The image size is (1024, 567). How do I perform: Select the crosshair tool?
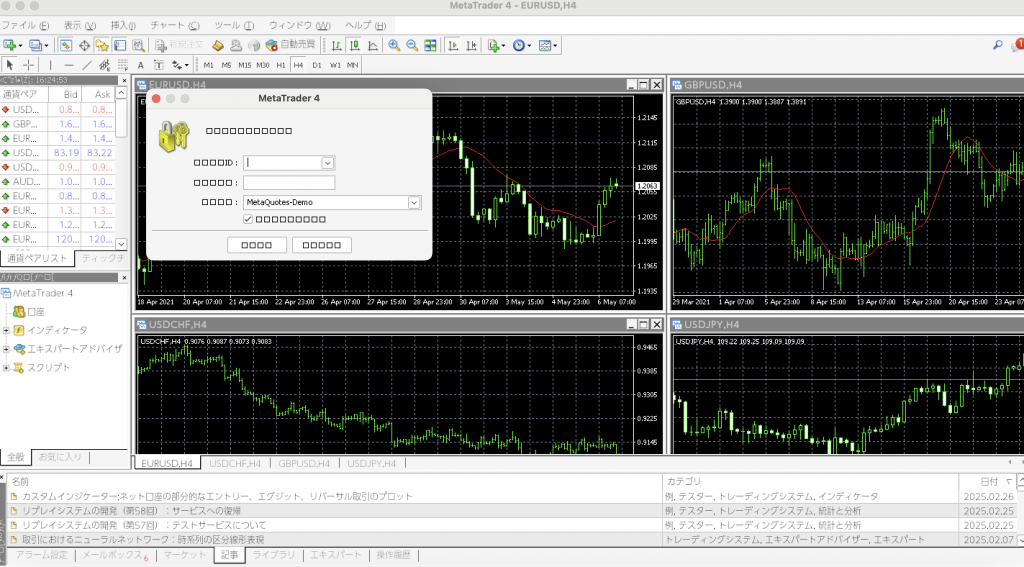tap(28, 65)
